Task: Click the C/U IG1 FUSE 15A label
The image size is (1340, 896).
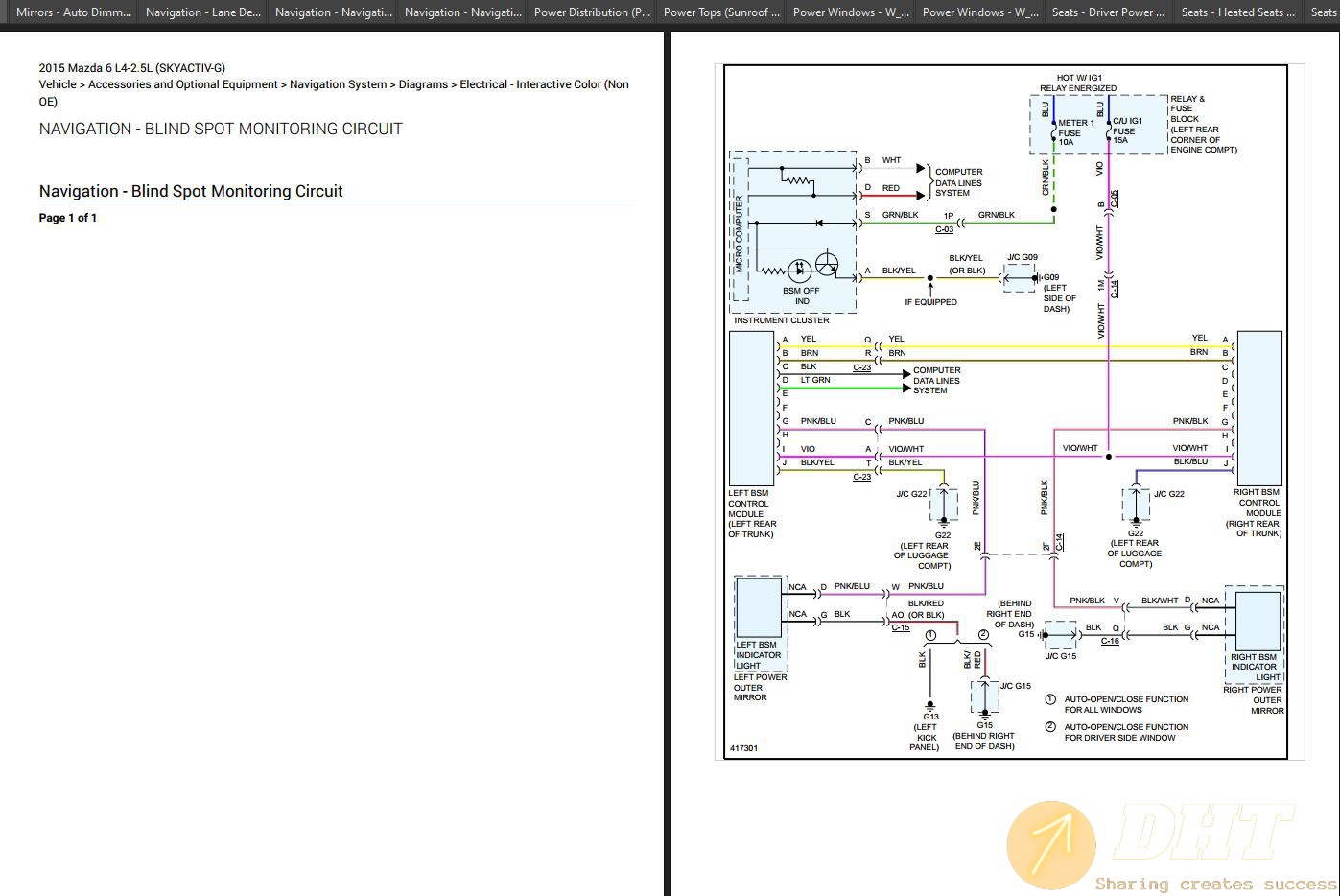Action: pyautogui.click(x=1127, y=130)
